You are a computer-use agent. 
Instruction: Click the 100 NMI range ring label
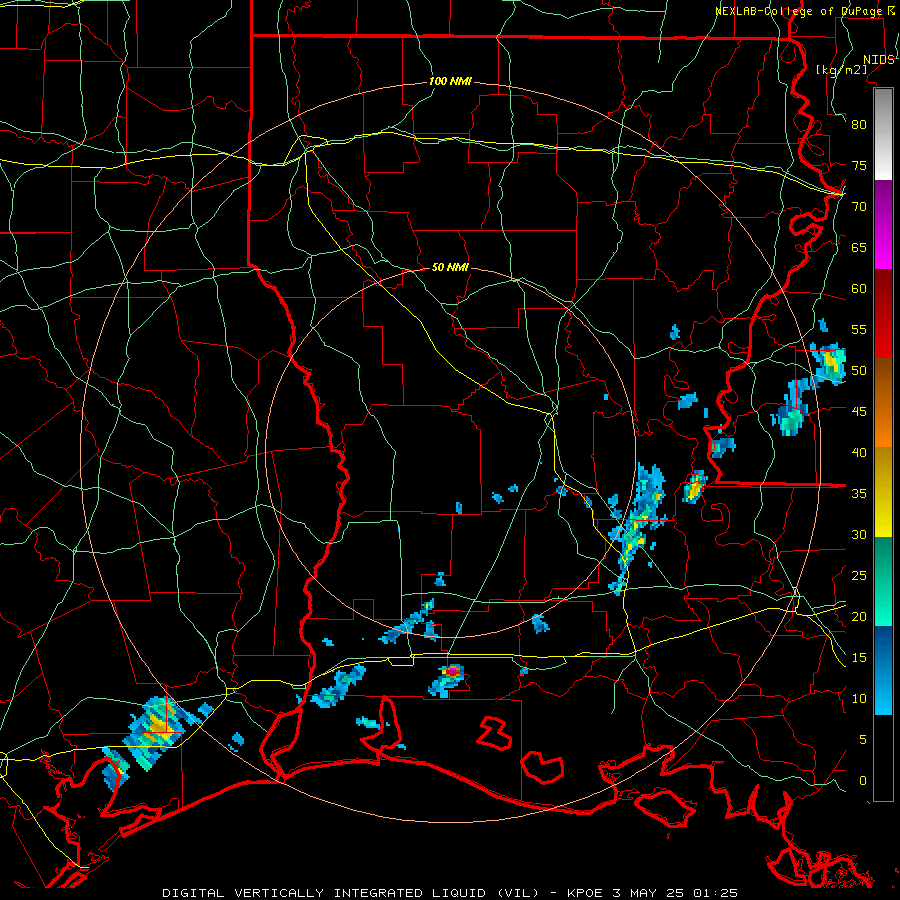coord(450,82)
